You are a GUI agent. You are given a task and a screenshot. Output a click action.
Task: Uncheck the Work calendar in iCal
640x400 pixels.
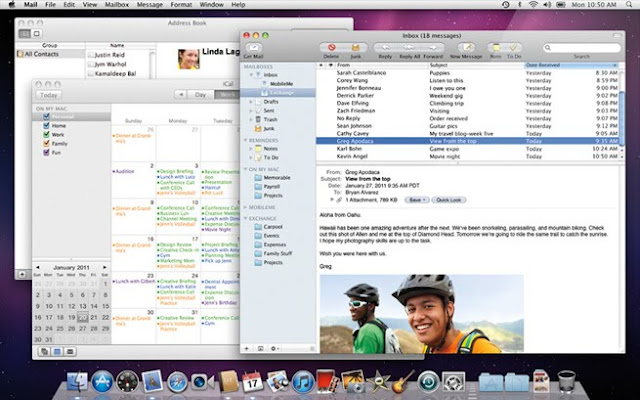[46, 135]
